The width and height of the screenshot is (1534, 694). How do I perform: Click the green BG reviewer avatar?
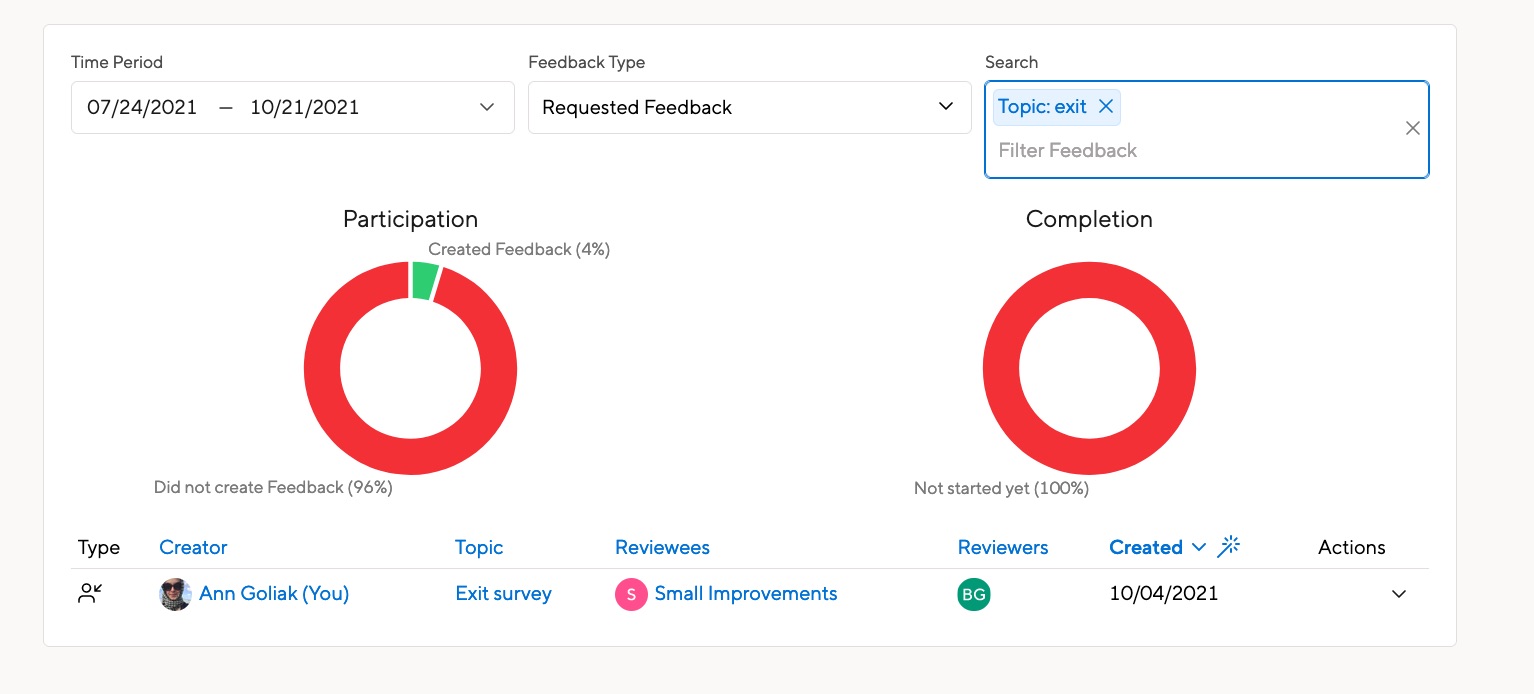973,593
